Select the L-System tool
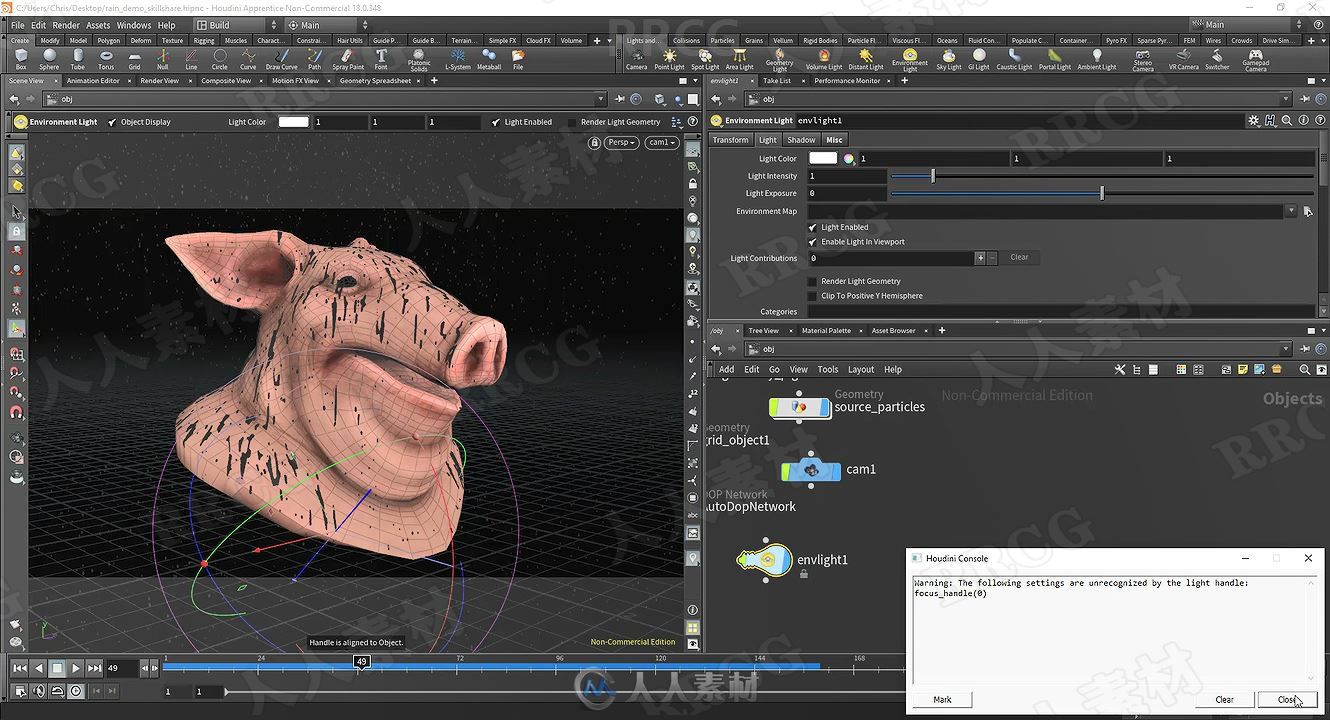1330x720 pixels. [458, 59]
